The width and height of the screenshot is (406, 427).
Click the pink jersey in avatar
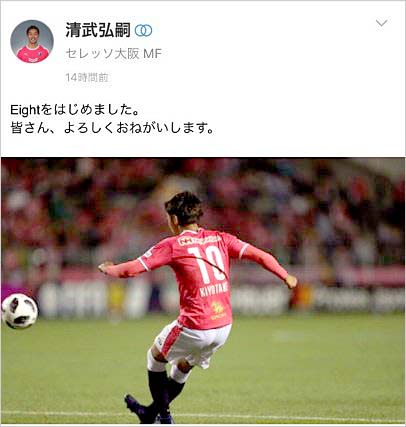[32, 55]
